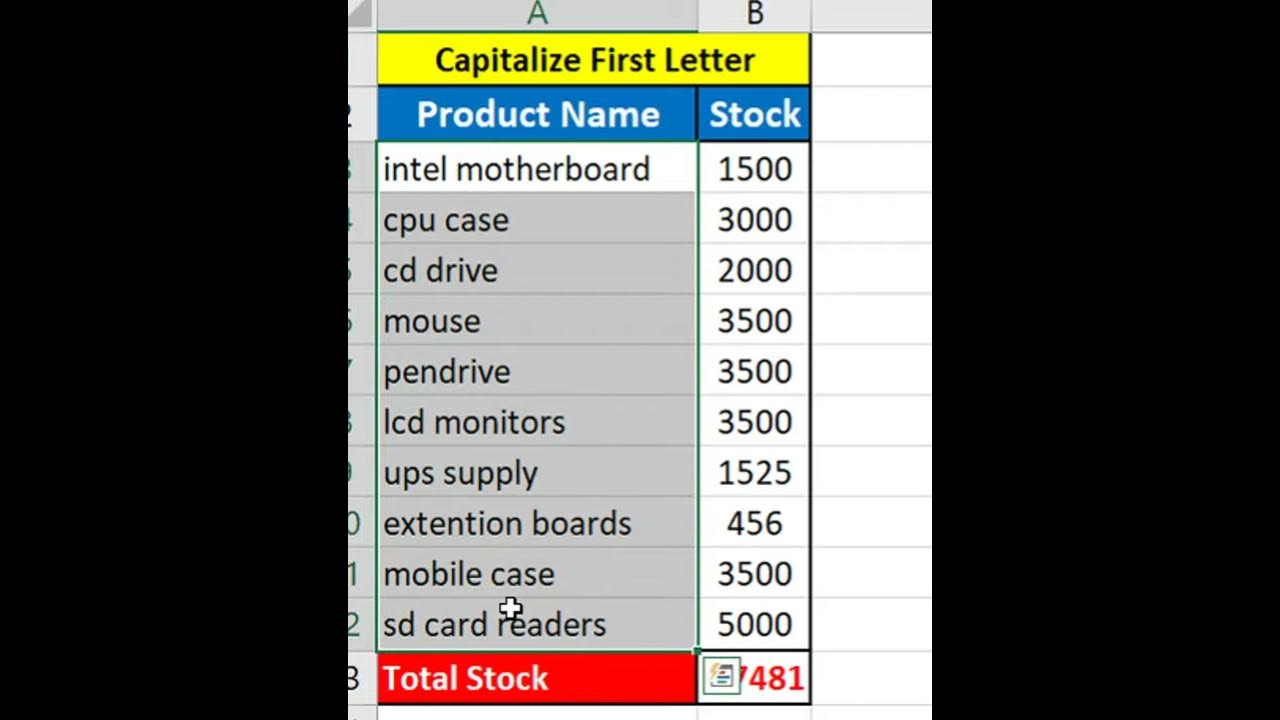Select the 'Product Name' header cell
Viewport: 1280px width, 720px height.
click(537, 114)
